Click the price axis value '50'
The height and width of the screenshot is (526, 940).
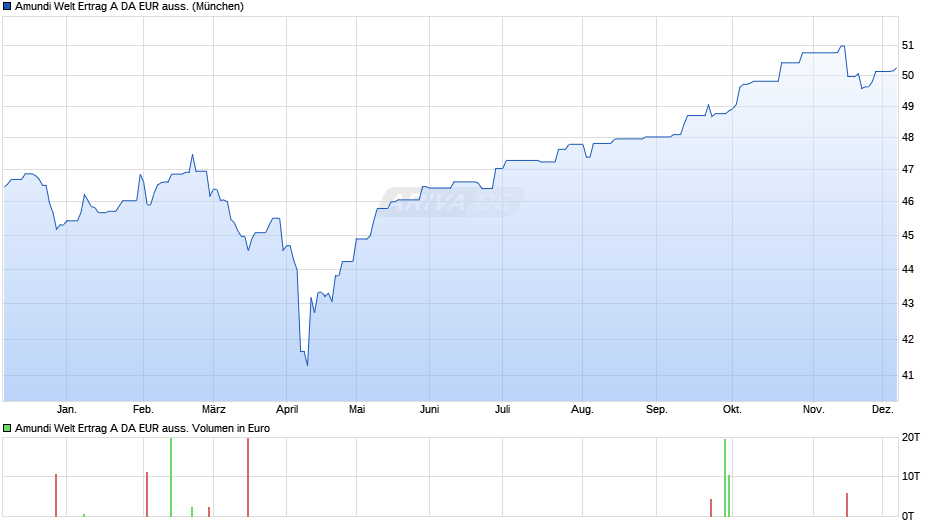point(908,76)
